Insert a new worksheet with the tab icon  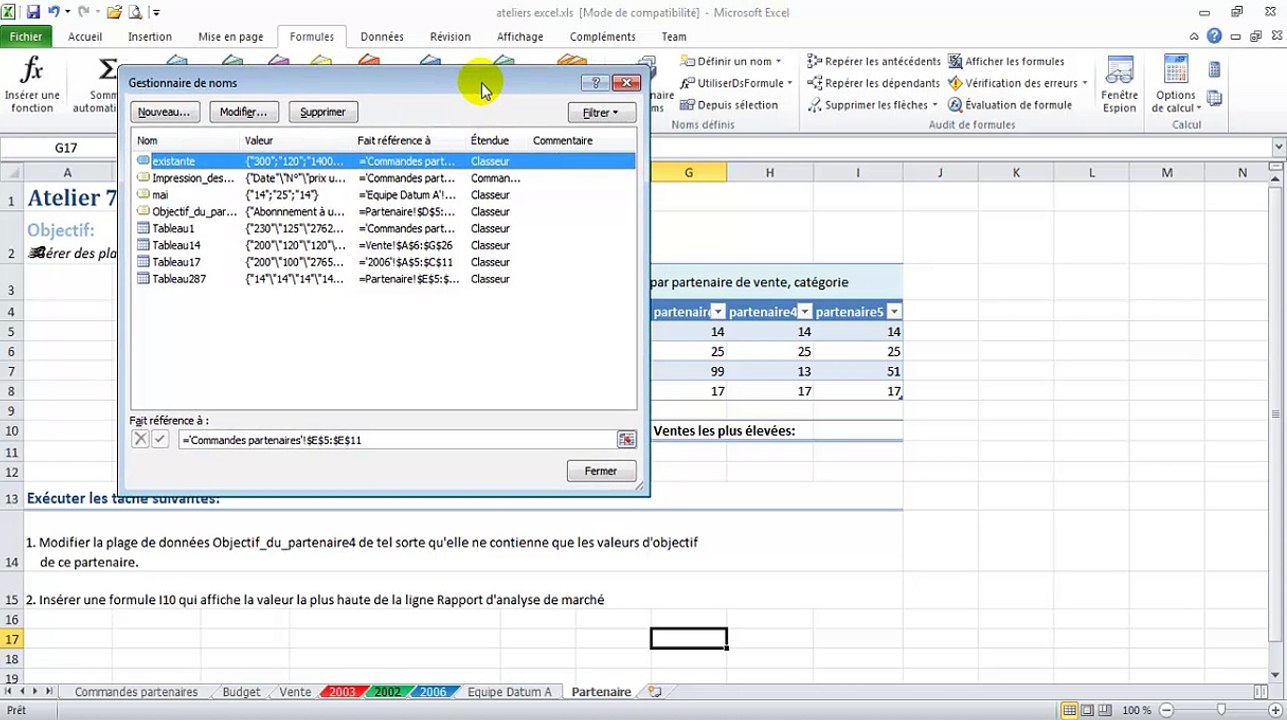click(655, 692)
